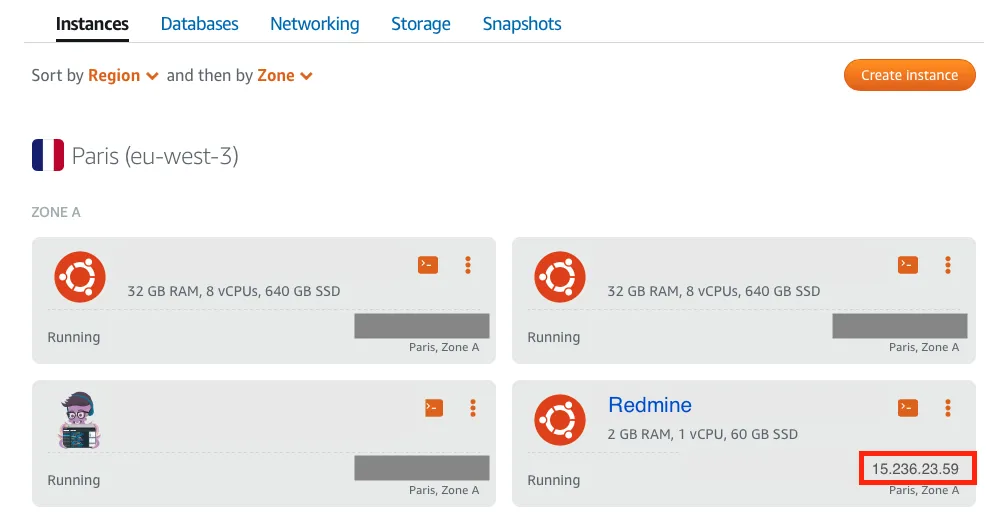Click the Create instance button
This screenshot has height=520, width=992.
909,75
